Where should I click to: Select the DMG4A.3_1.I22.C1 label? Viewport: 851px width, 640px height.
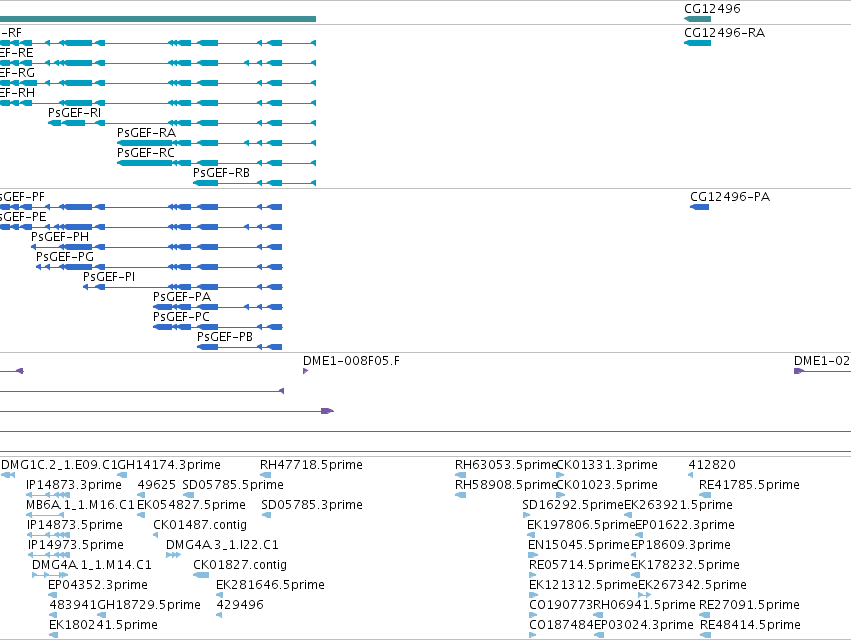point(222,546)
